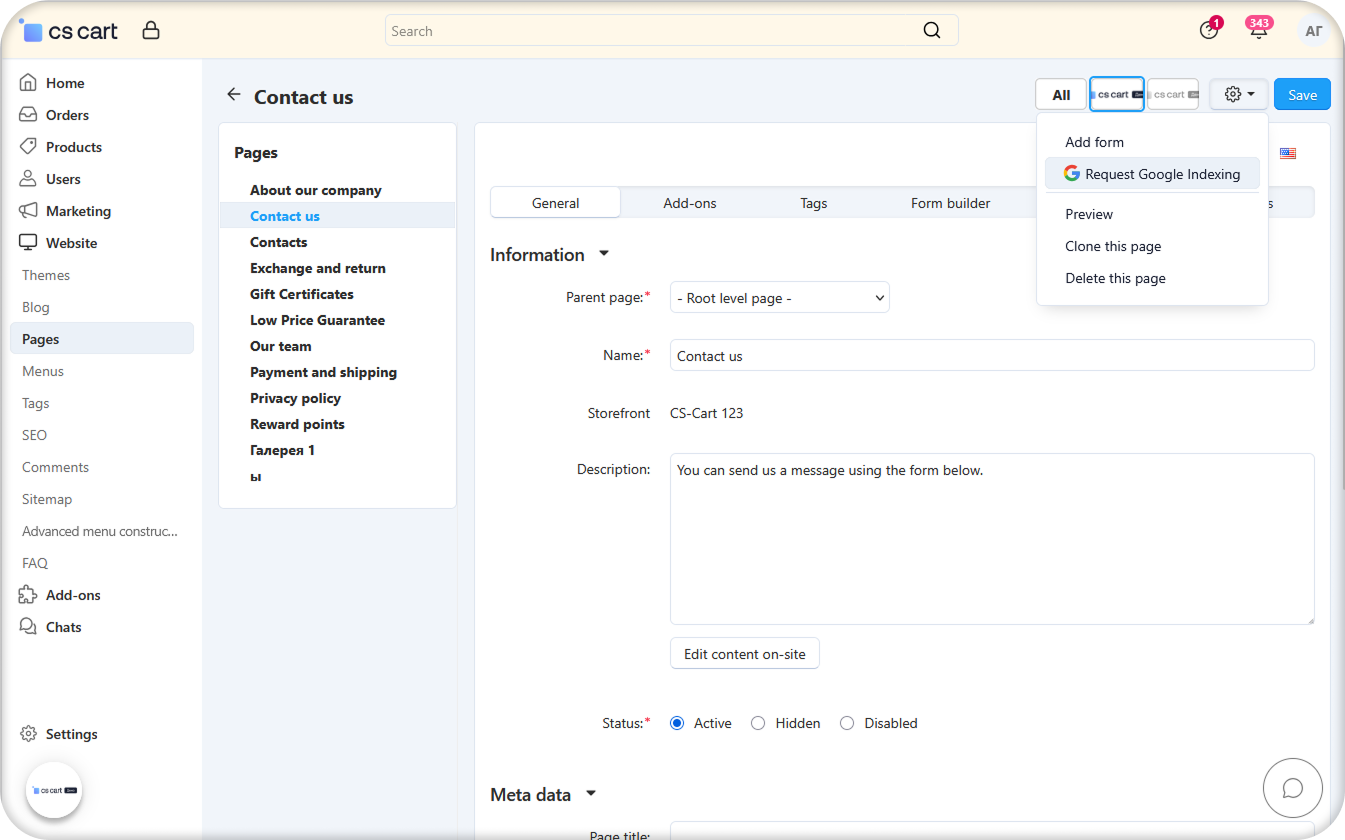This screenshot has width=1345, height=840.
Task: Click Edit content on-site button
Action: (x=744, y=654)
